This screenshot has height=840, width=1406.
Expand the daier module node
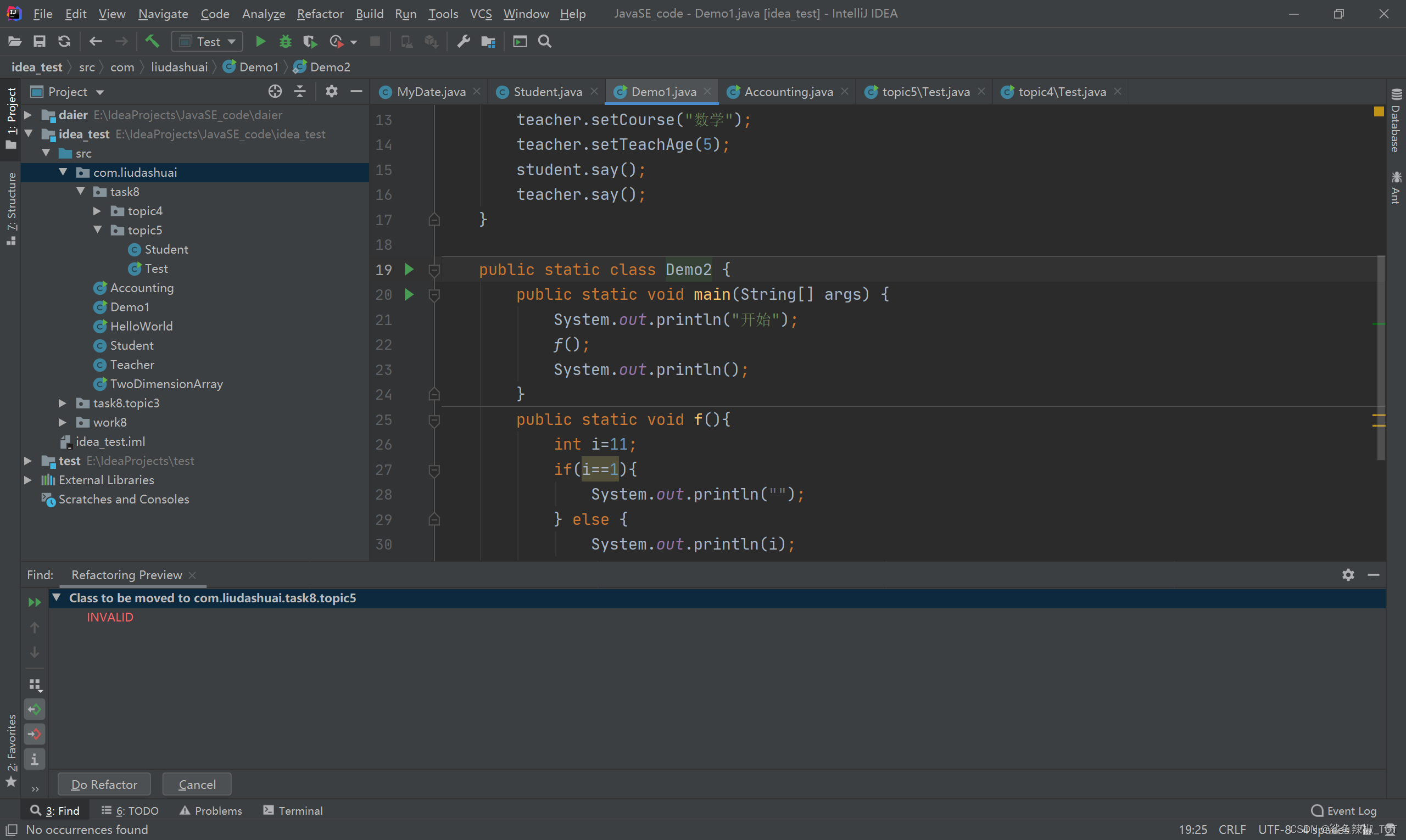pos(28,115)
